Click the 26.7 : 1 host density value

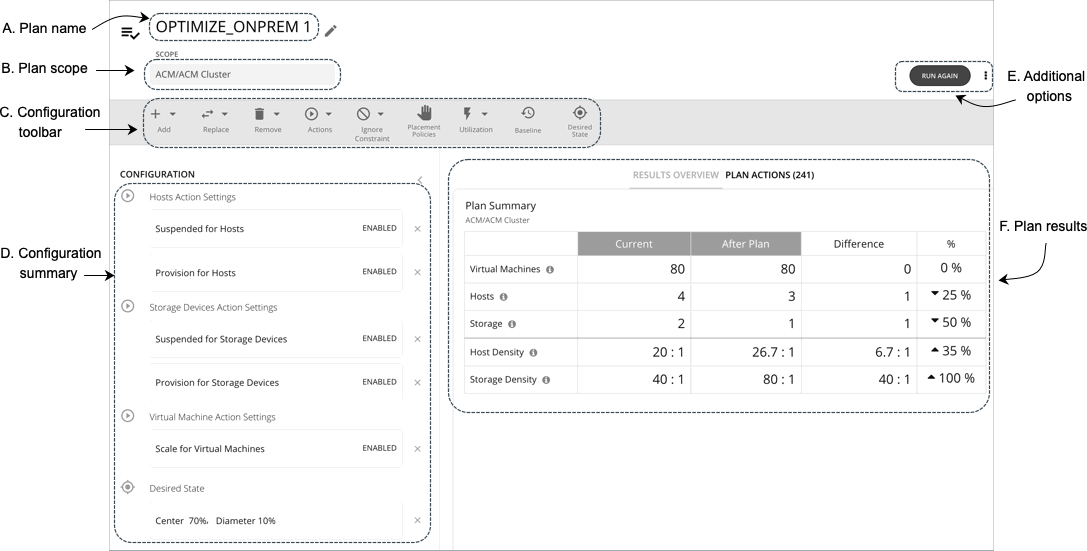773,352
